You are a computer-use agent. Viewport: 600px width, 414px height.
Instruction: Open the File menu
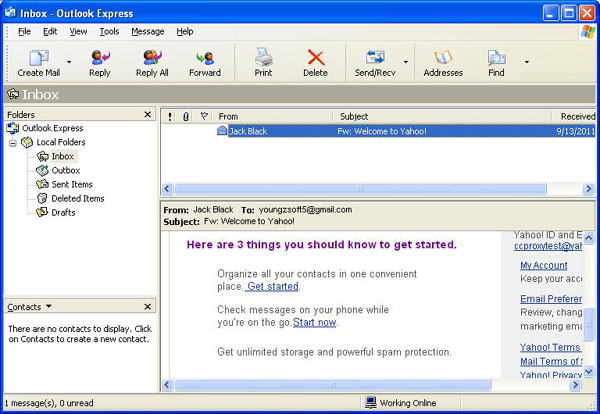[x=24, y=31]
